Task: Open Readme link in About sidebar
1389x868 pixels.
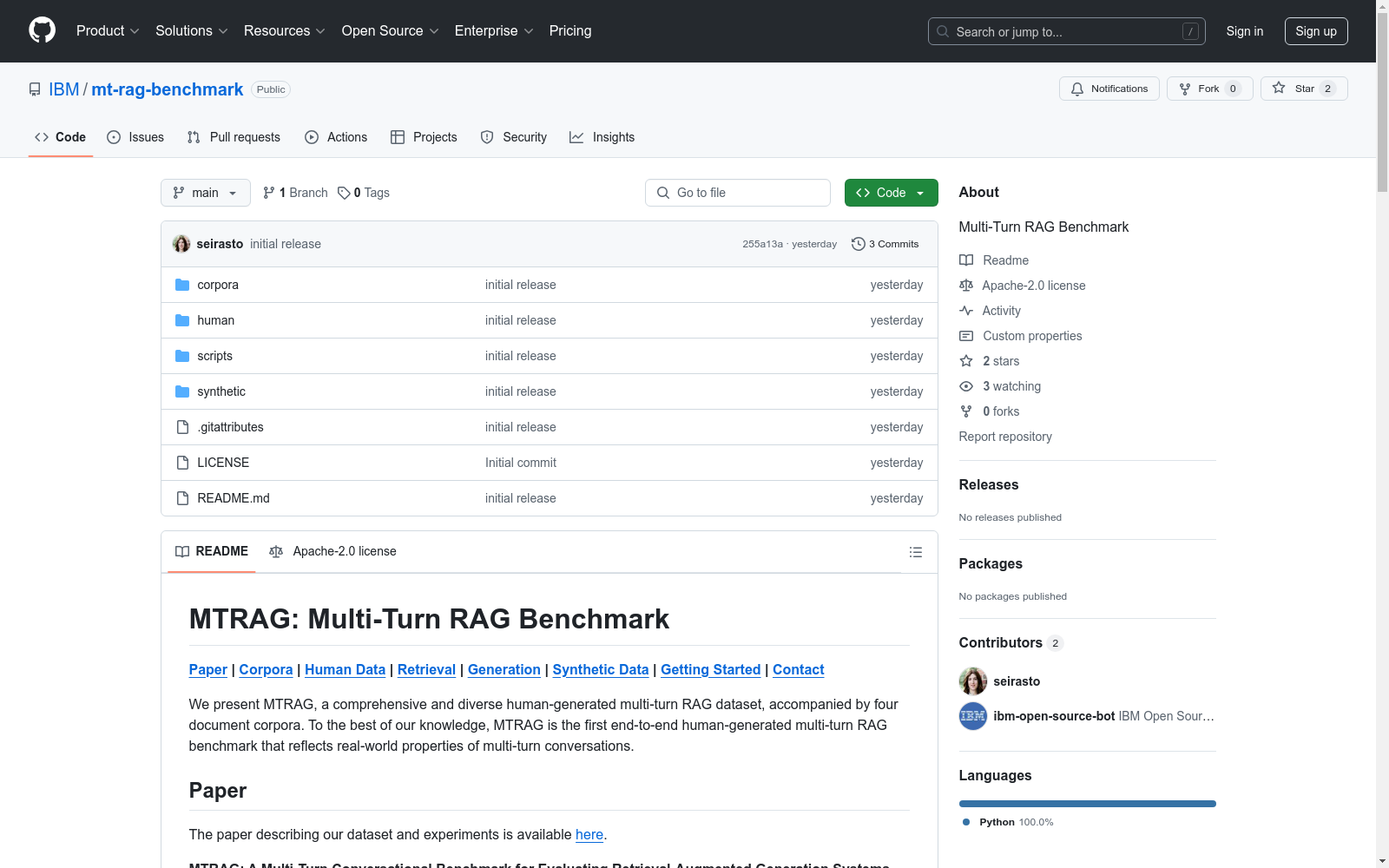Action: click(1005, 260)
